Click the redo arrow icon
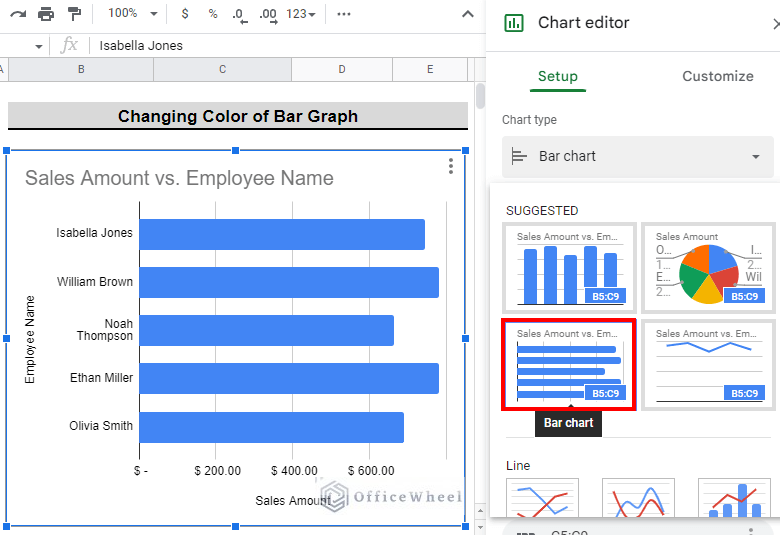This screenshot has height=535, width=780. pos(18,14)
